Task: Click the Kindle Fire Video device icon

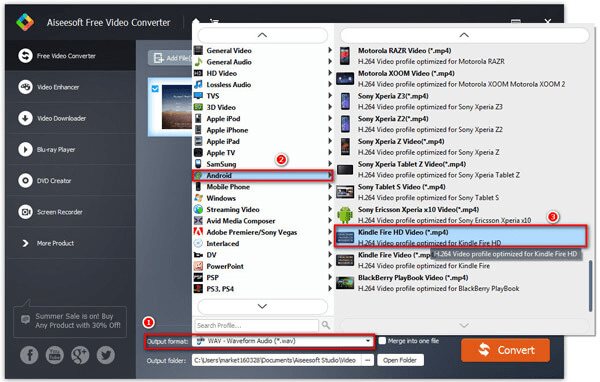Action: (345, 260)
